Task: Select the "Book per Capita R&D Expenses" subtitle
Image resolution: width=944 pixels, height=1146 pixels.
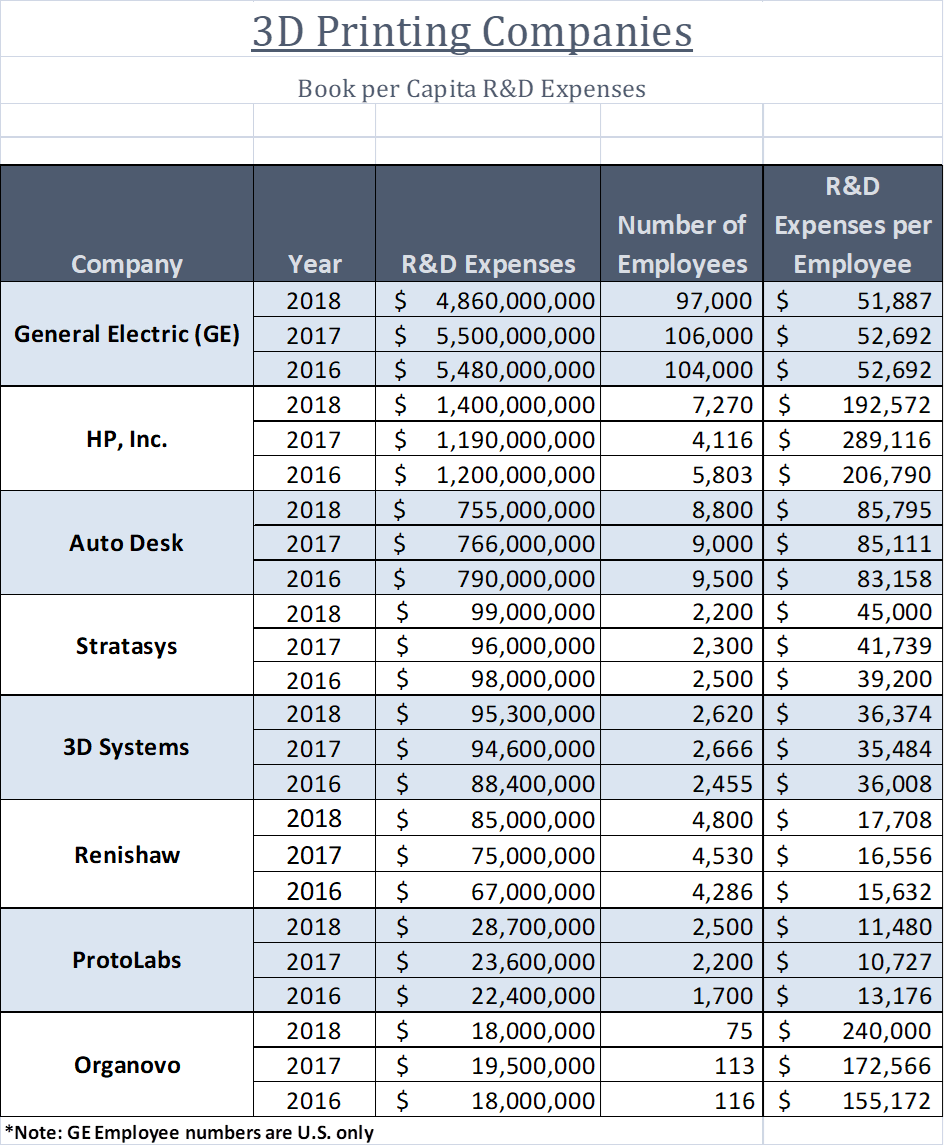Action: coord(472,88)
